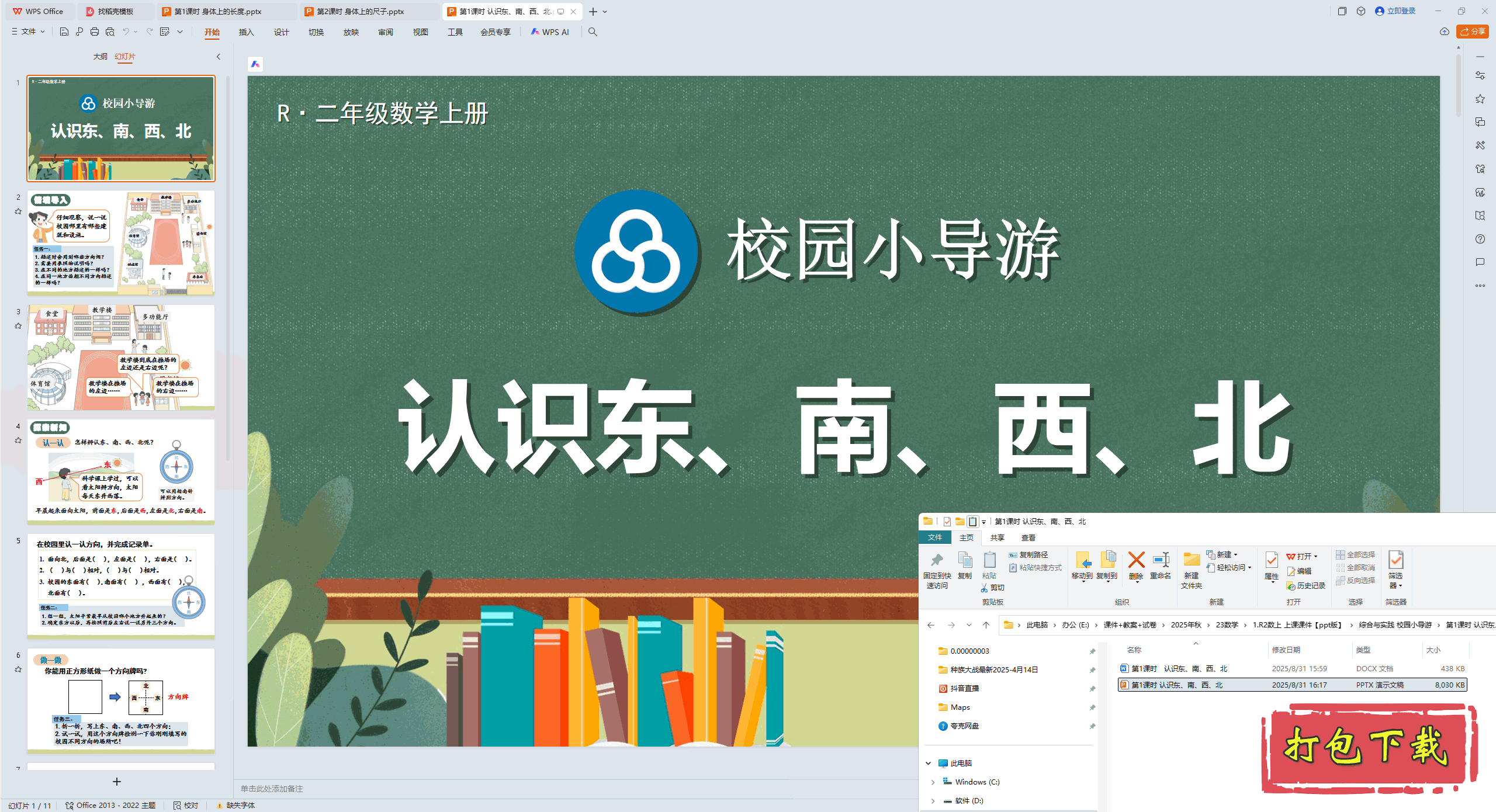Click the Undo arrow icon

tap(126, 32)
